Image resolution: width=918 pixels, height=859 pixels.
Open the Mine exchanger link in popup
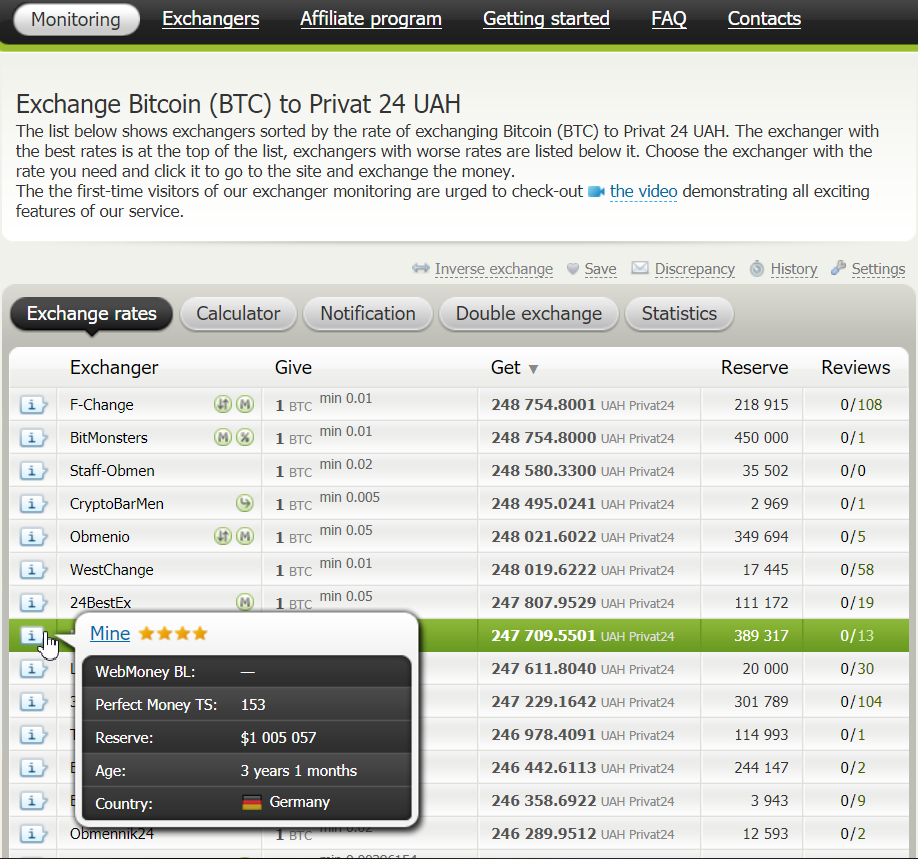pos(110,634)
